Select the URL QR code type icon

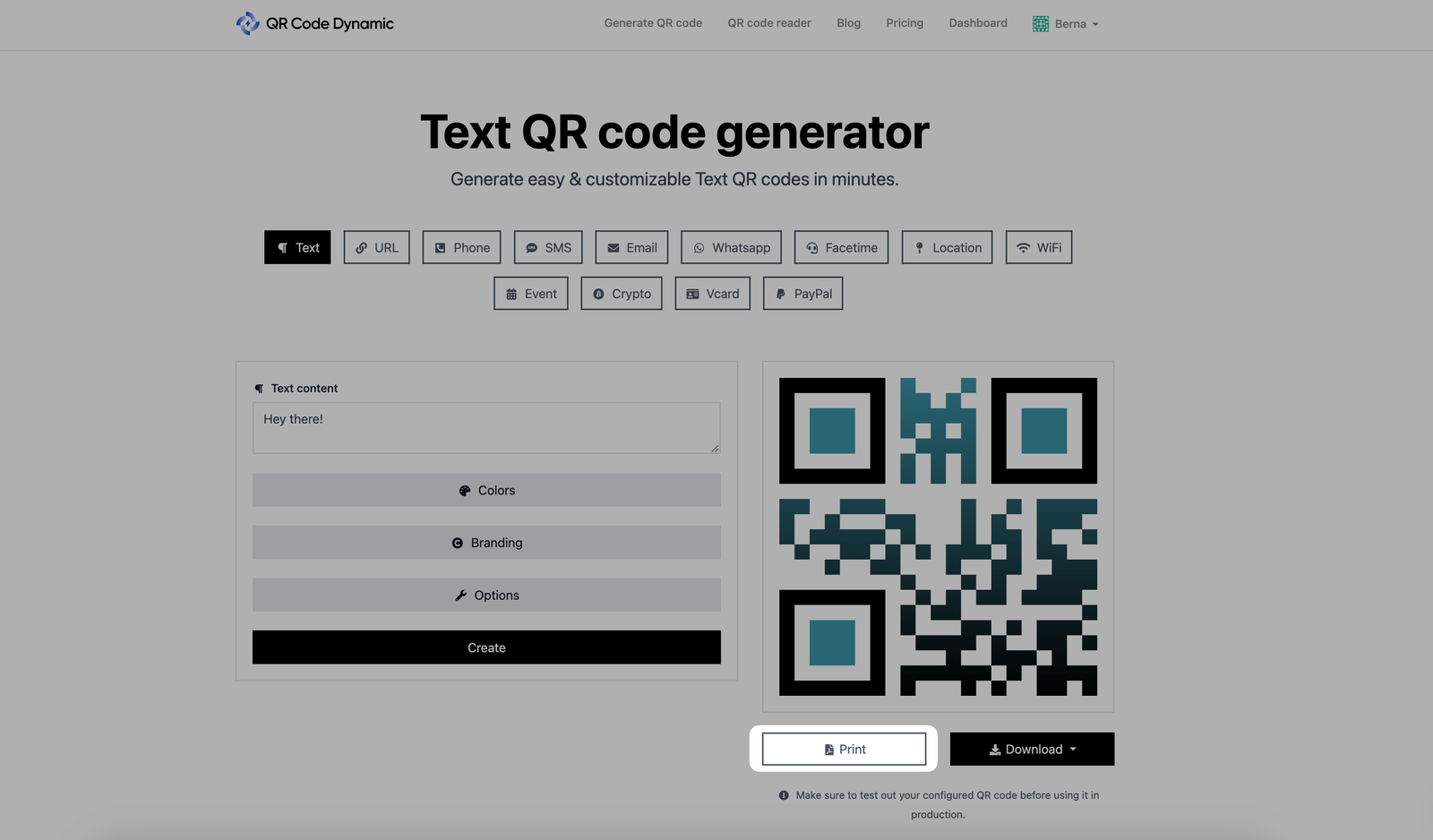point(362,247)
